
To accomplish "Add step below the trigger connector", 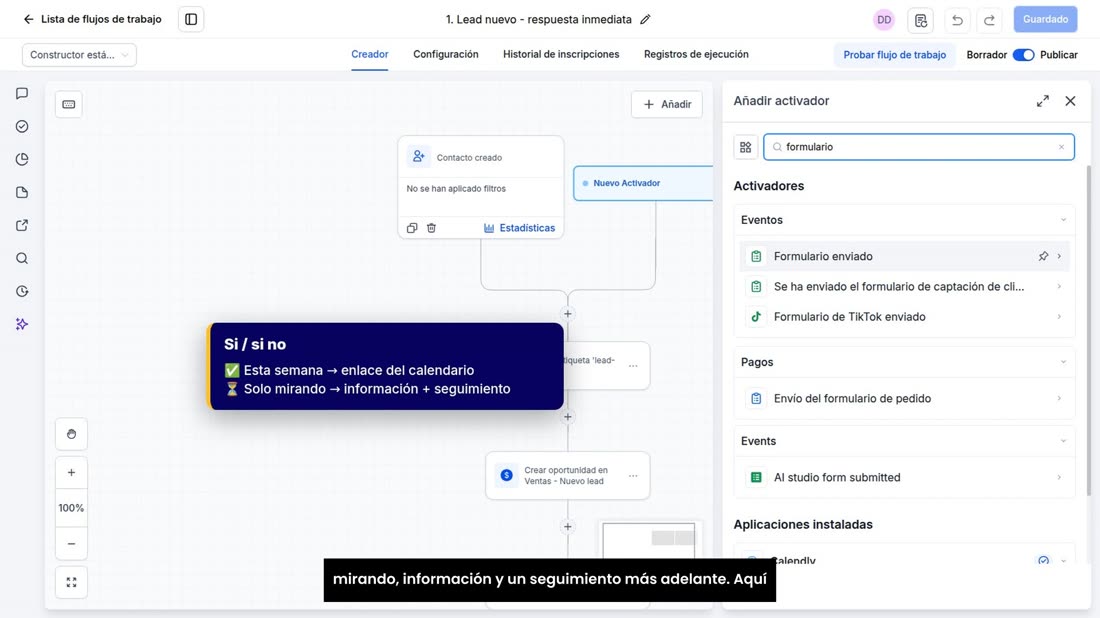I will 568,314.
